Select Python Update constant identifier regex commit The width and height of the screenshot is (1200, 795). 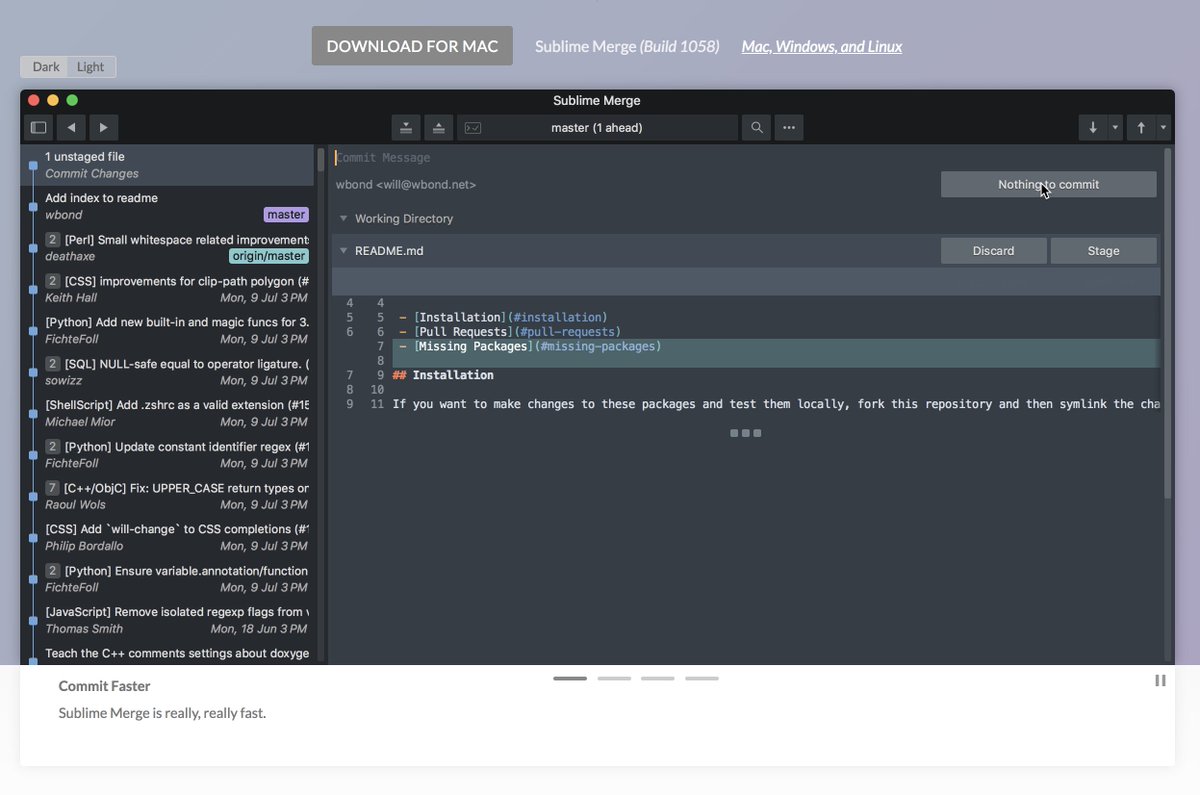pyautogui.click(x=168, y=455)
